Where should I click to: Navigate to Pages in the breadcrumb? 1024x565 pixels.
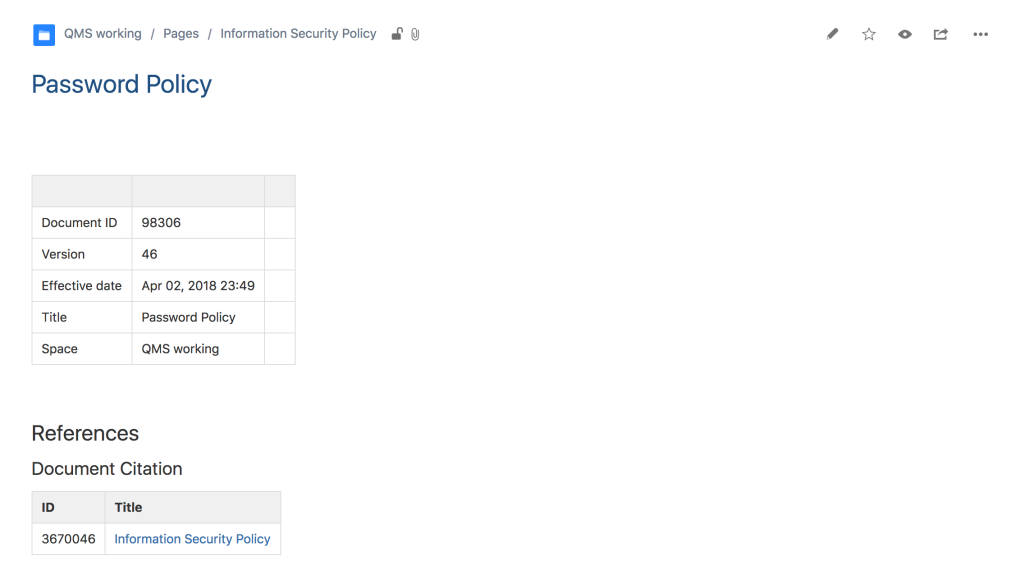point(181,34)
